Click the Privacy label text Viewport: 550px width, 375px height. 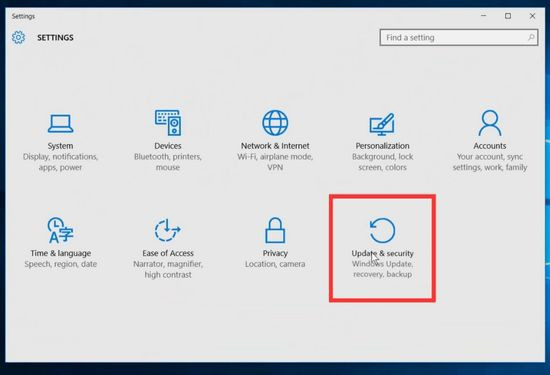click(x=275, y=253)
